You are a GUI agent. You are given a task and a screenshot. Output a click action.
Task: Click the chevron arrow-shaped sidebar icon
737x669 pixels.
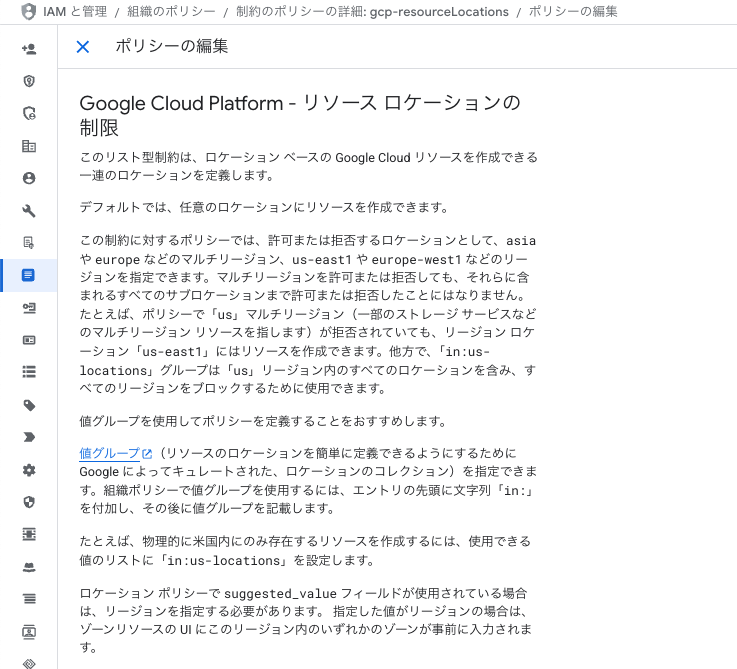[28, 437]
